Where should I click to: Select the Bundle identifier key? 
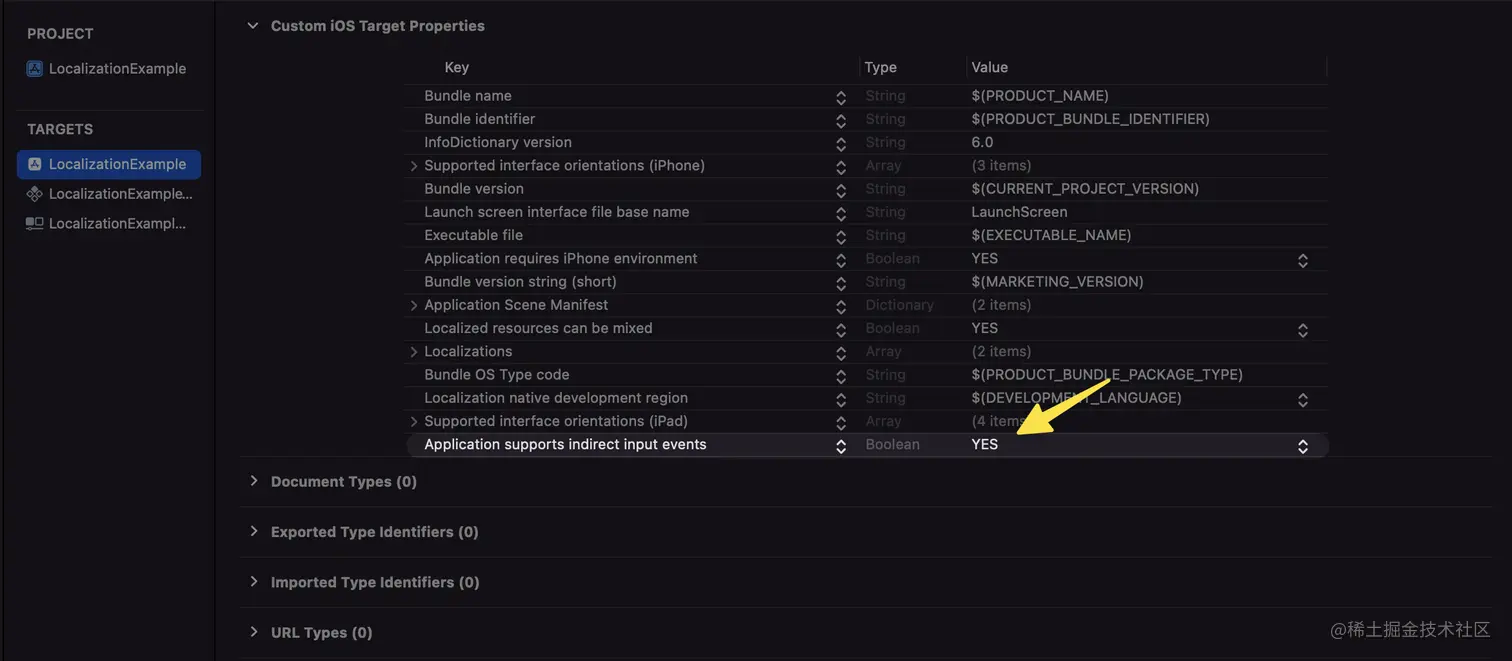(480, 119)
